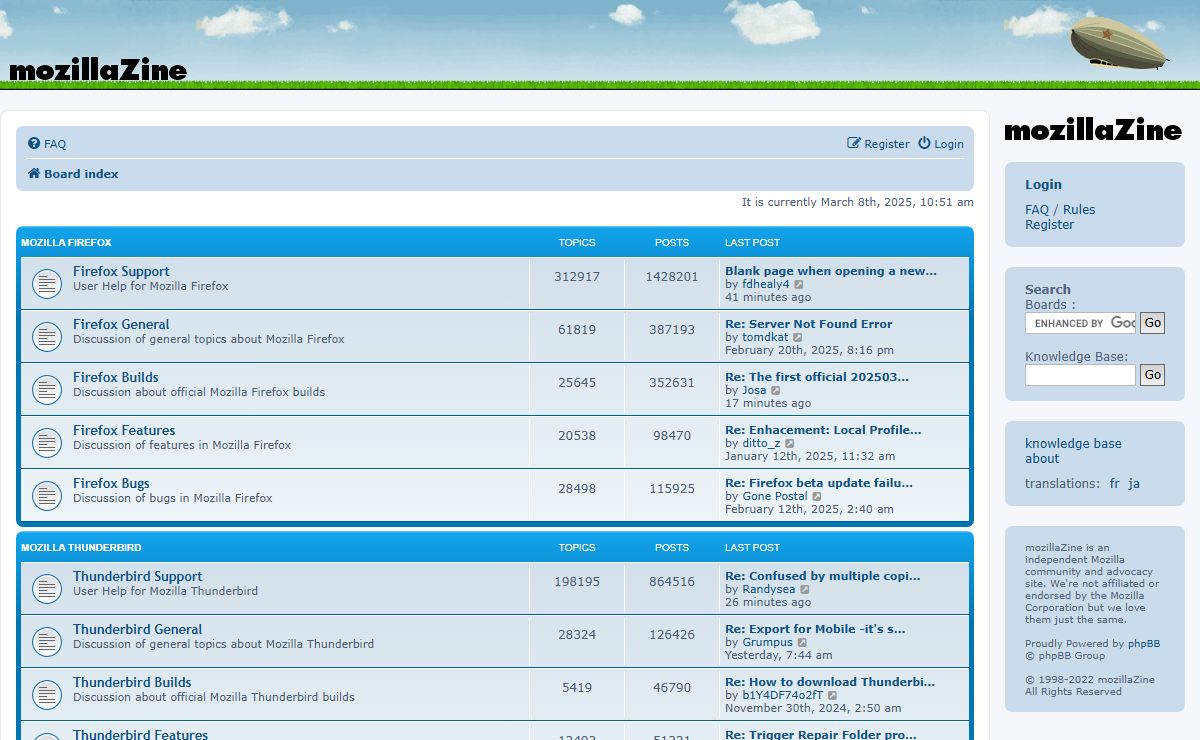Open the Firefox General forum

click(121, 324)
